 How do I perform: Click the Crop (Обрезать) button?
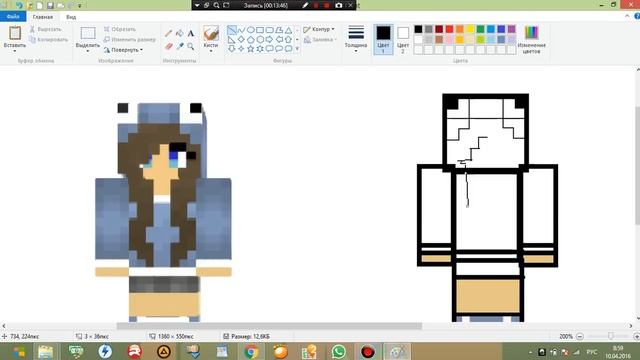119,29
